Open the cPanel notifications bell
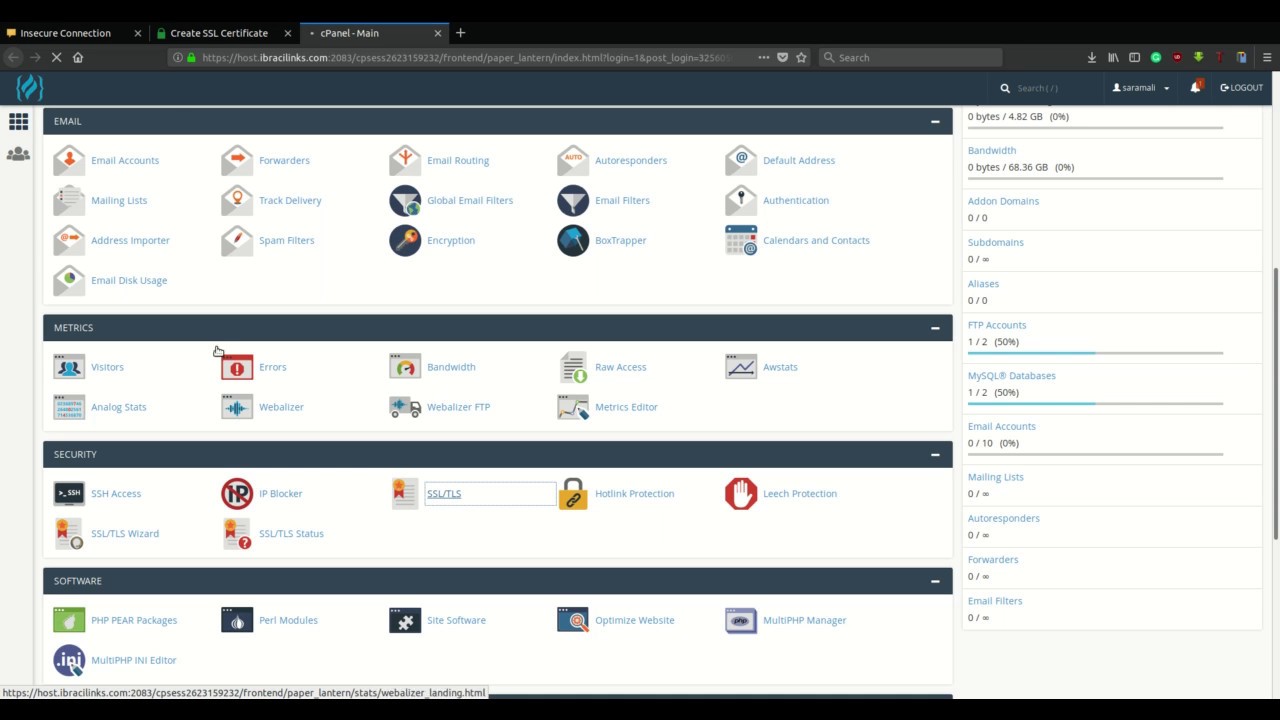The width and height of the screenshot is (1280, 720). 1195,87
